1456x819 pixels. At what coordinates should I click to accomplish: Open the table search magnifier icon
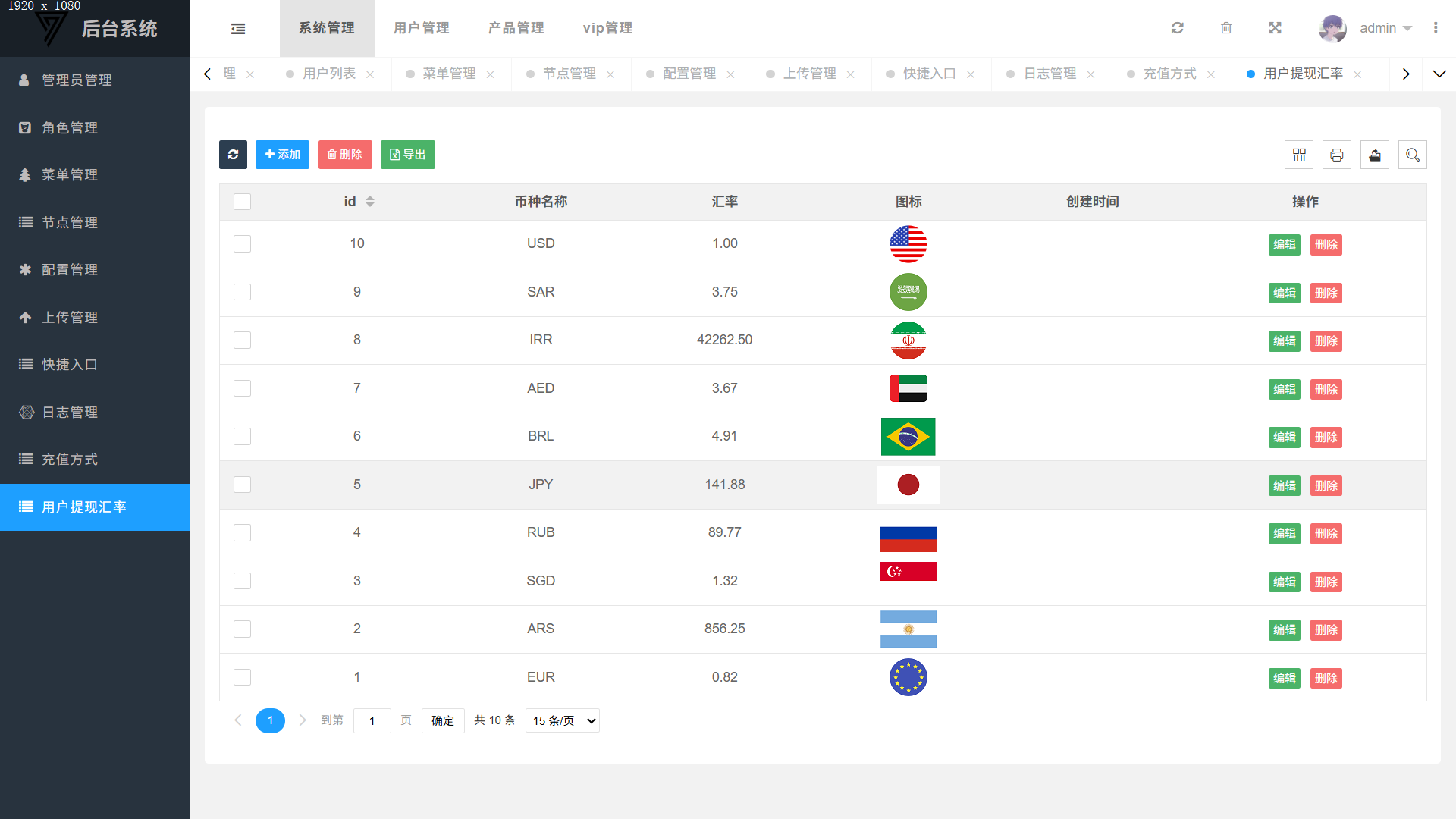click(1413, 155)
